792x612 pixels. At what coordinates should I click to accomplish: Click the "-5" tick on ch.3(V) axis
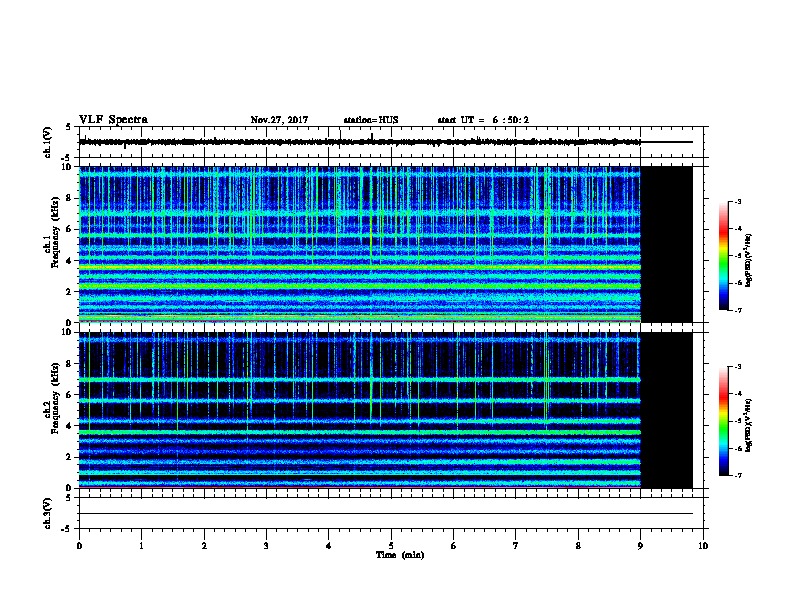(67, 529)
